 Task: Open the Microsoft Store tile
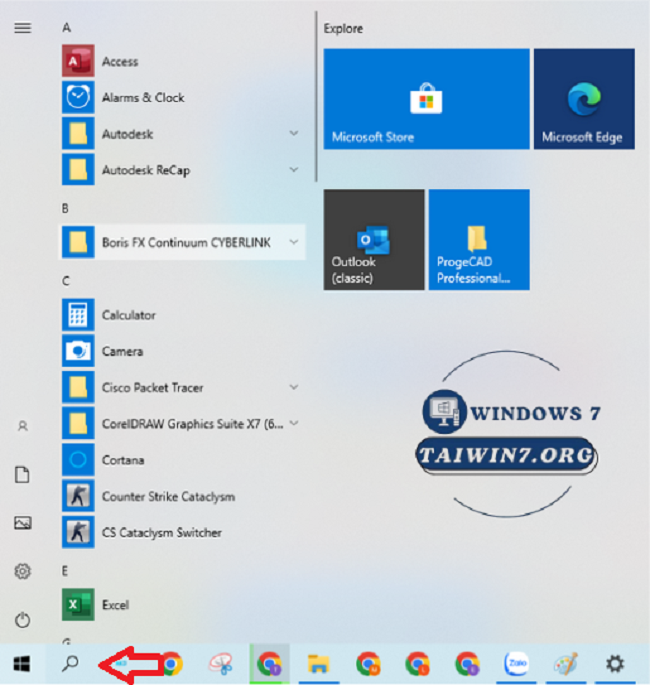426,99
